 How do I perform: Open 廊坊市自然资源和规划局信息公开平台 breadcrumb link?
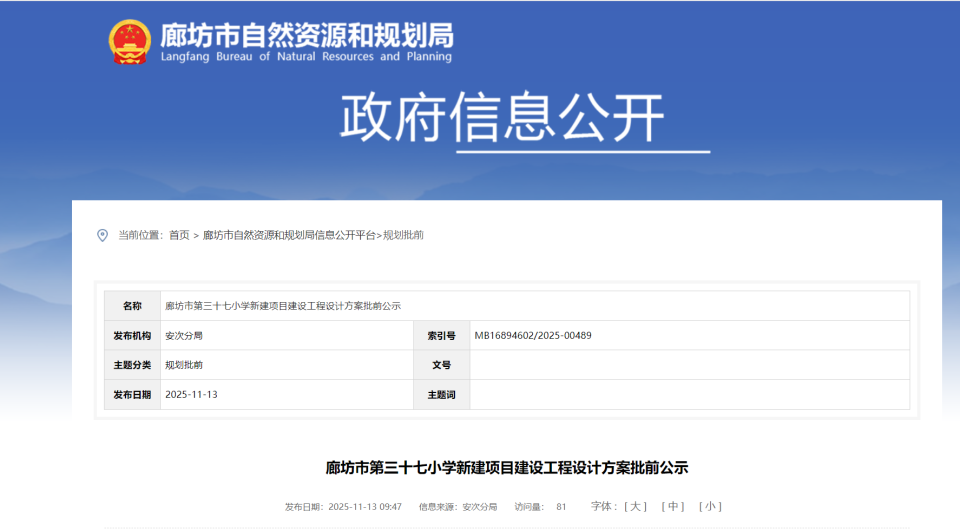pyautogui.click(x=289, y=235)
